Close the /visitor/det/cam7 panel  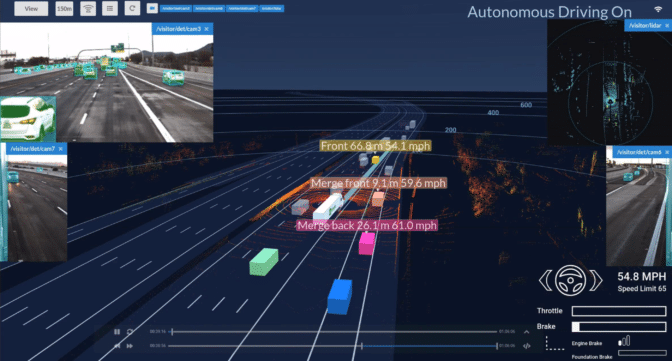pos(60,149)
